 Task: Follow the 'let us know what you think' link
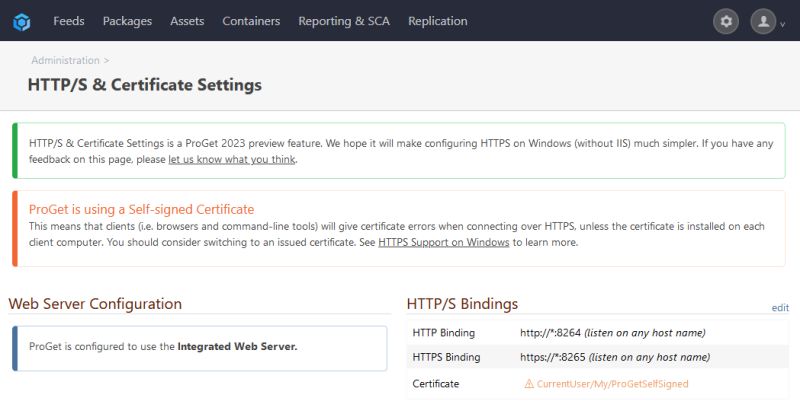coord(232,159)
